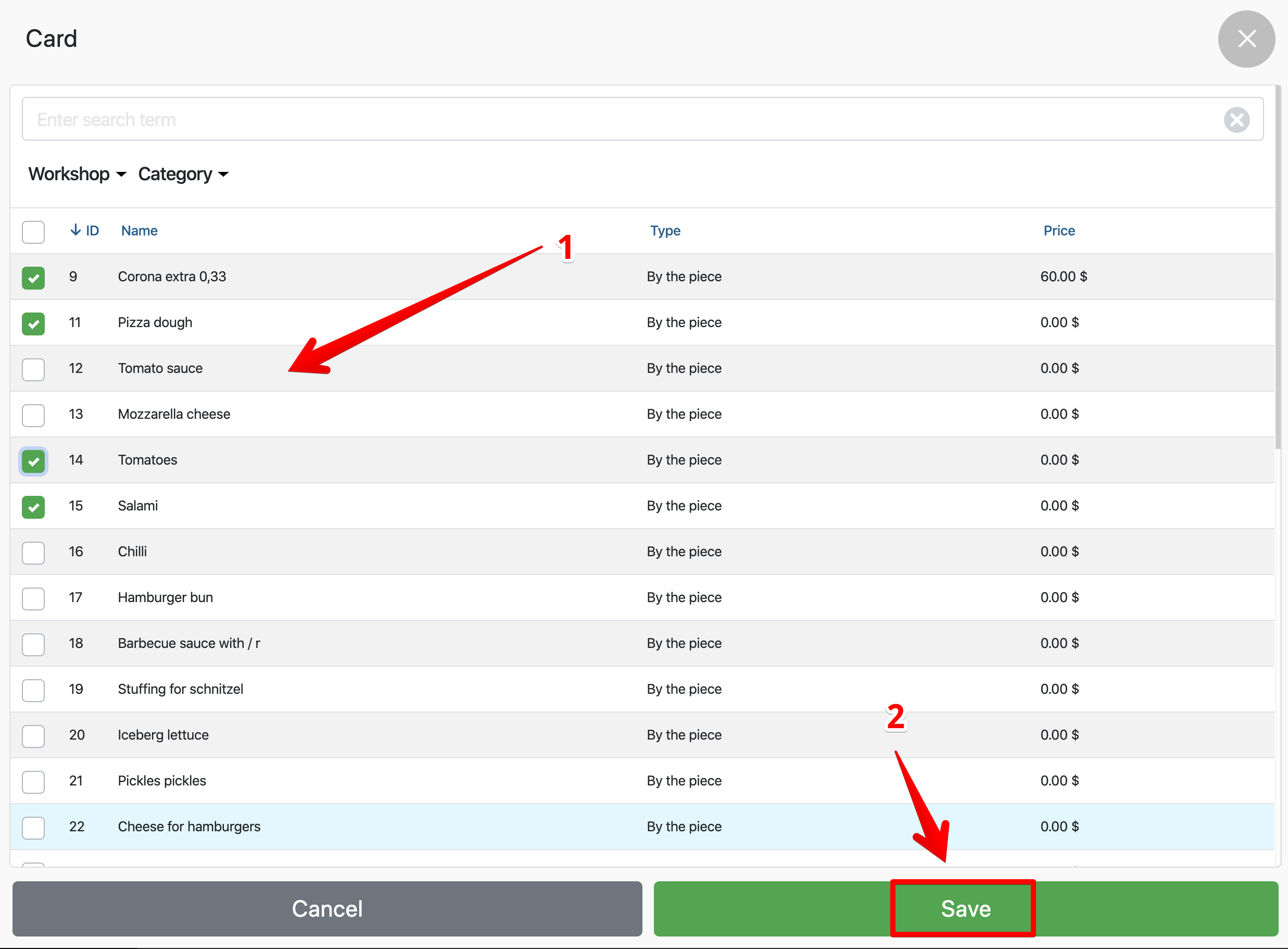Tick the Chilli row checkbox
This screenshot has width=1288, height=949.
[33, 553]
